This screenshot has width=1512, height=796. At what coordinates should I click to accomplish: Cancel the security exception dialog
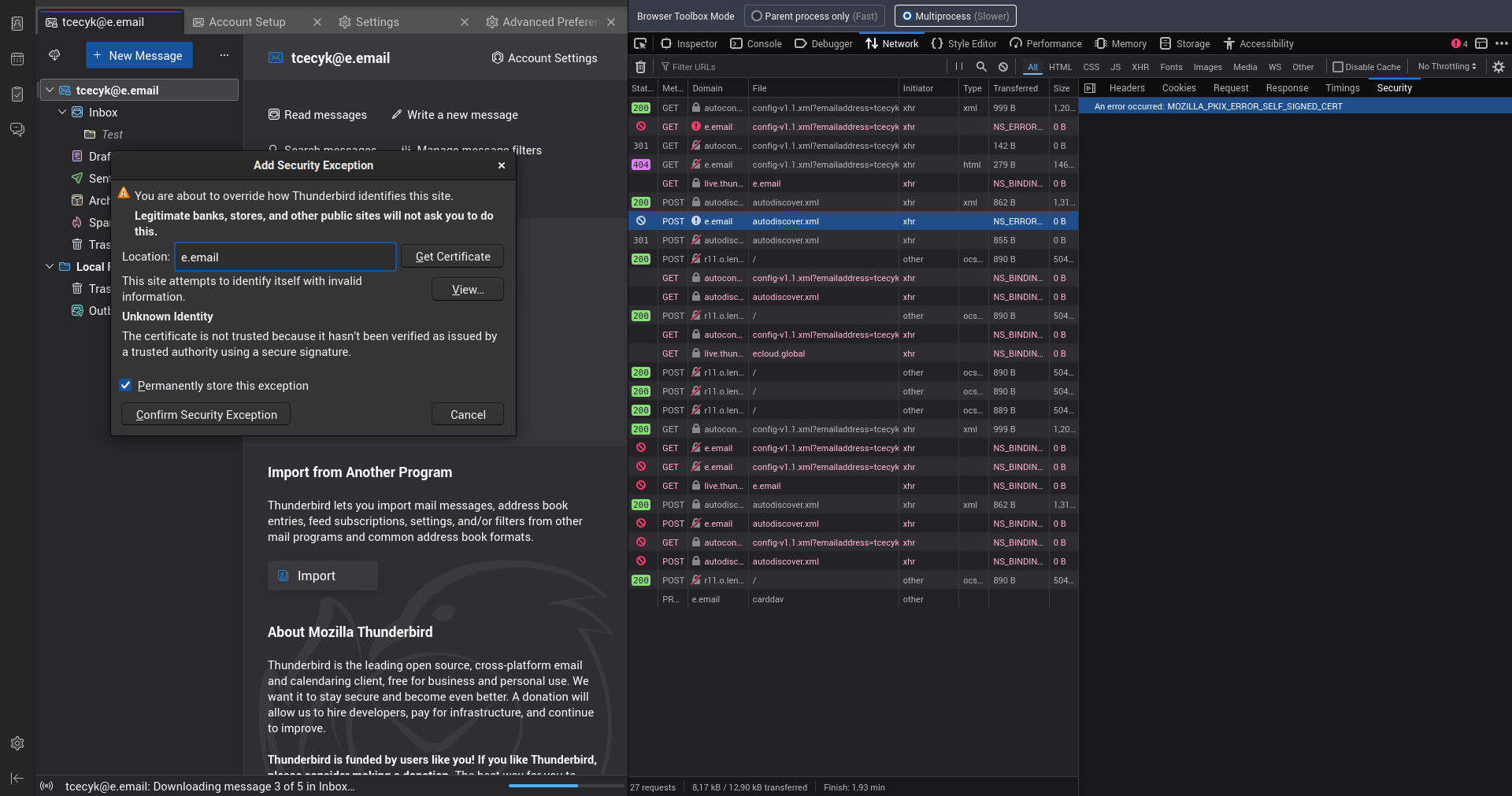(x=468, y=414)
